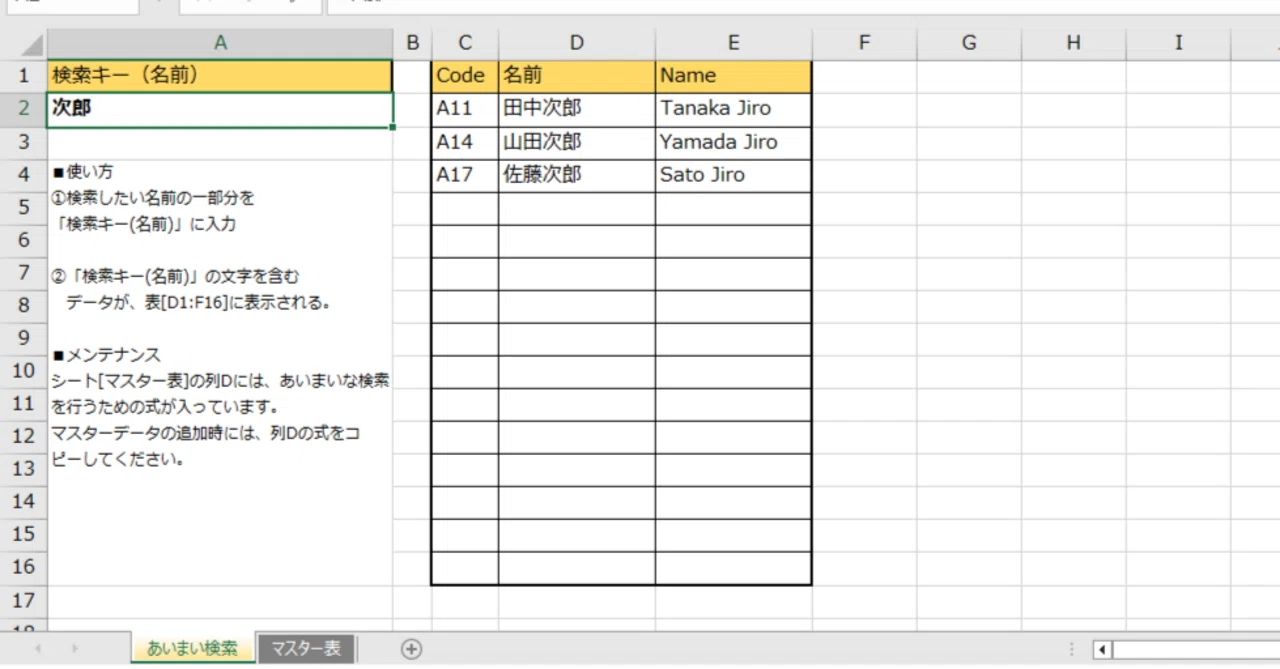The image size is (1280, 669).
Task: Select row 5 header
Action: coord(23,208)
